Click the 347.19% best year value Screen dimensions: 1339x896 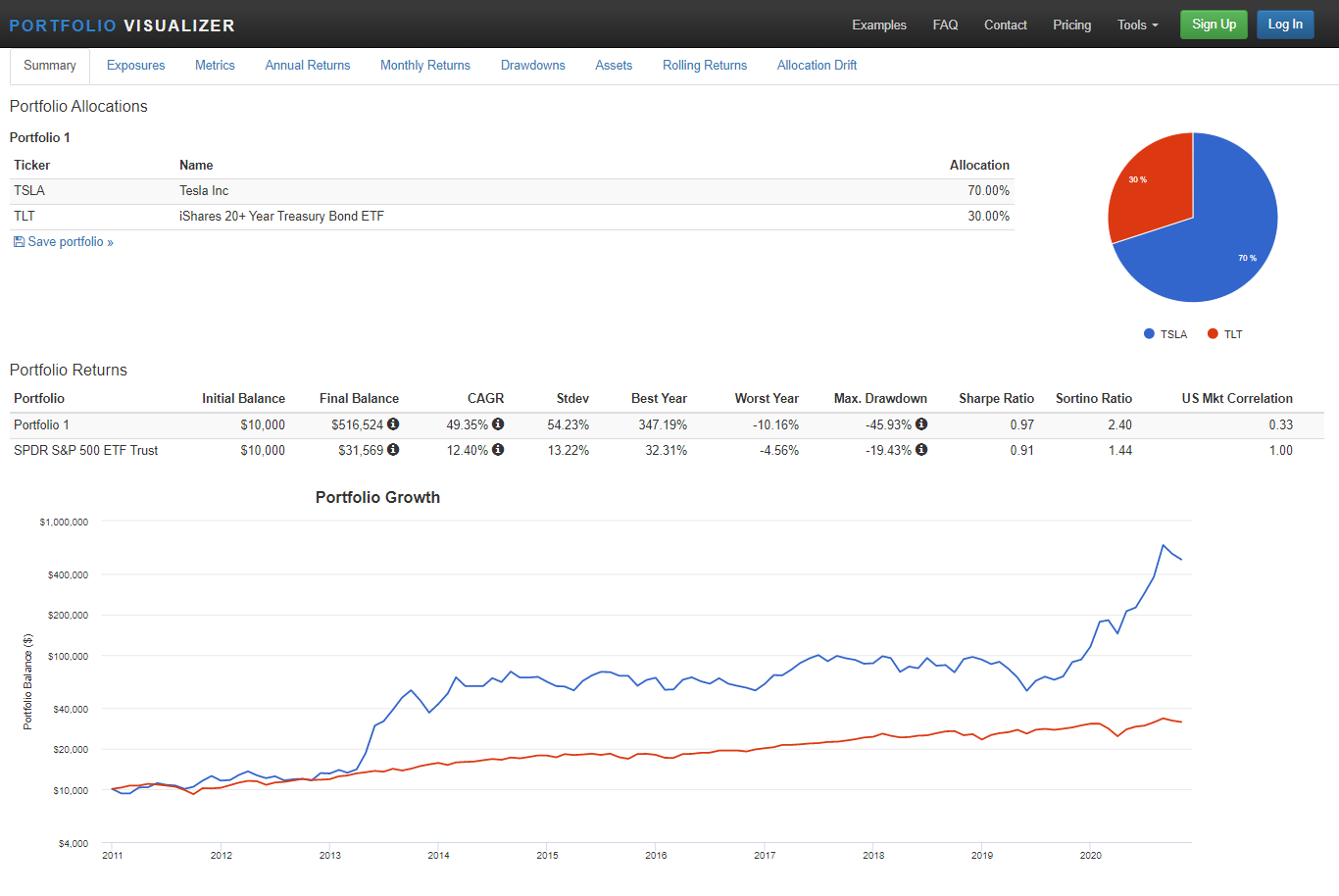click(x=663, y=424)
